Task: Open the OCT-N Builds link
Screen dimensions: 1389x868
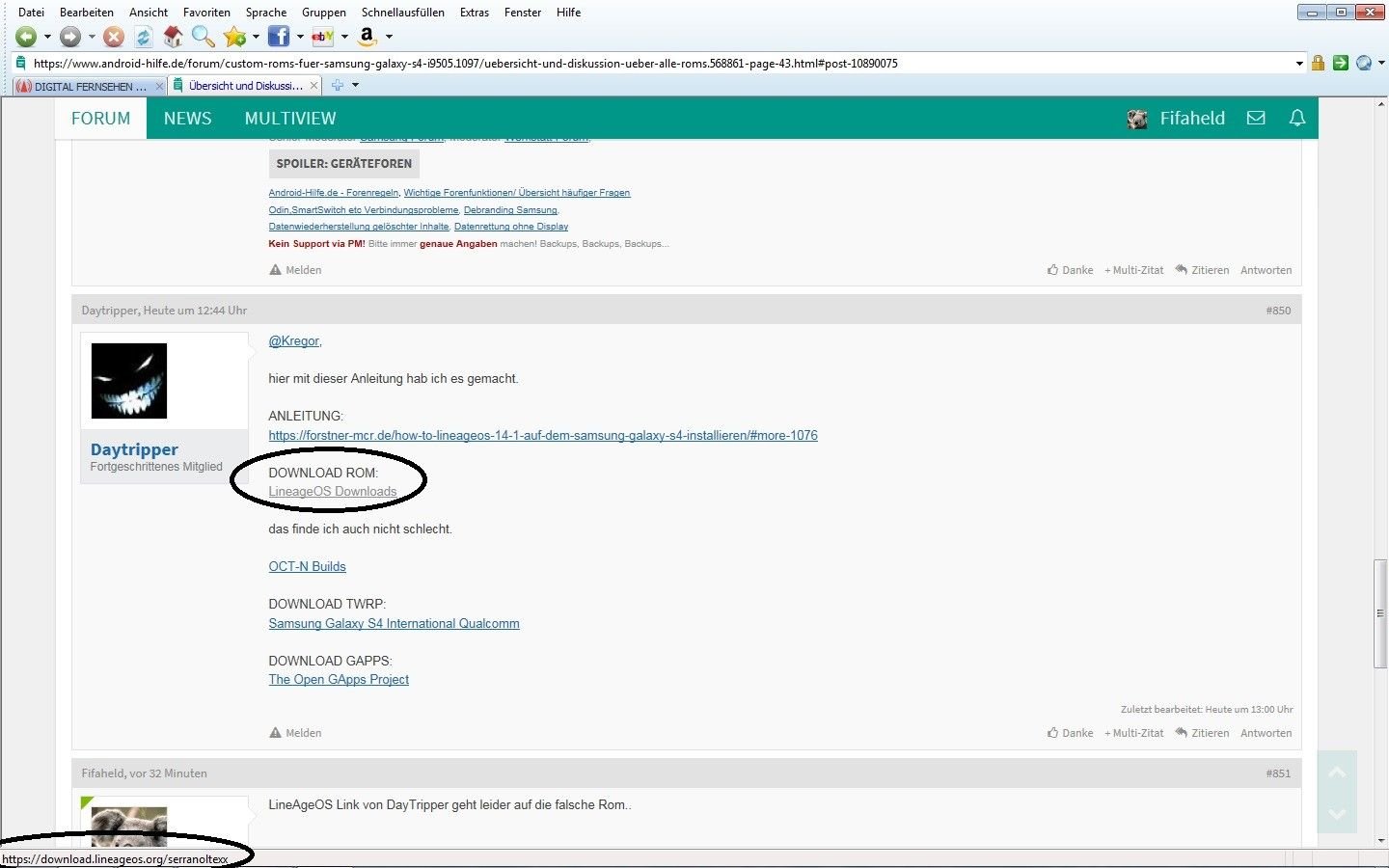Action: pos(307,566)
